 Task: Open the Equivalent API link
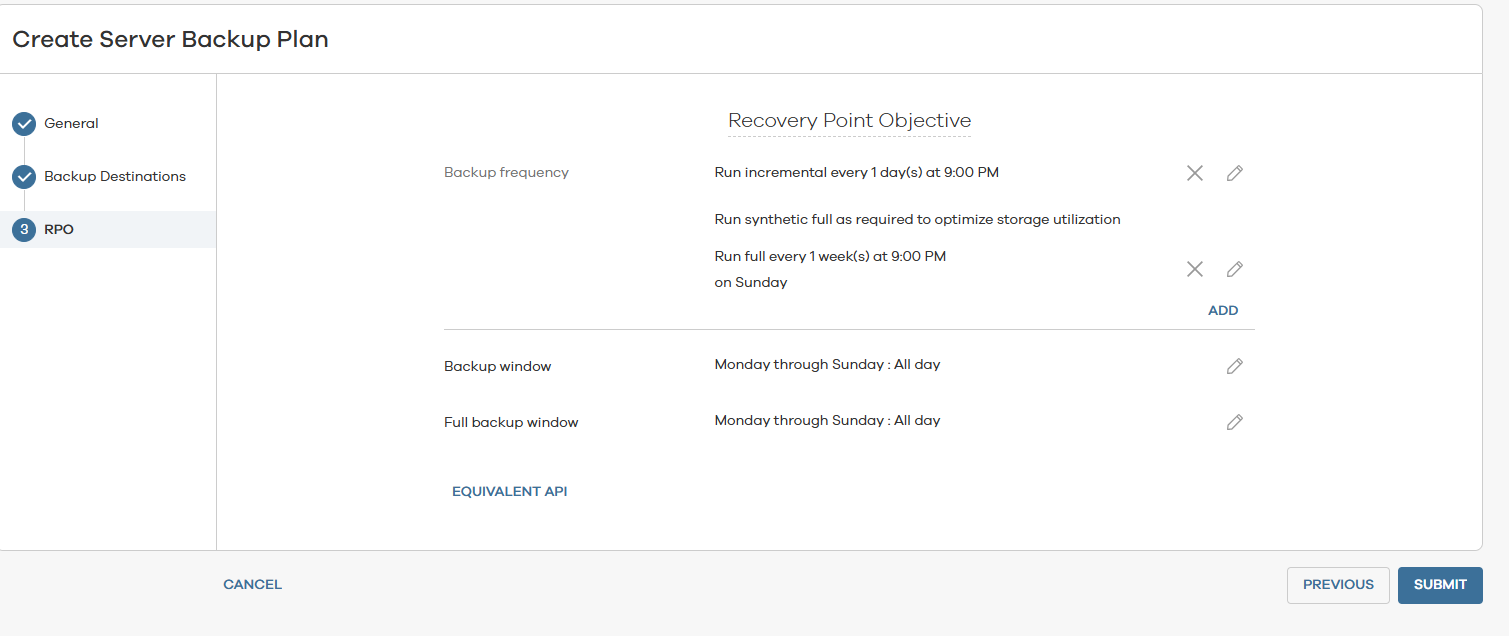point(509,491)
